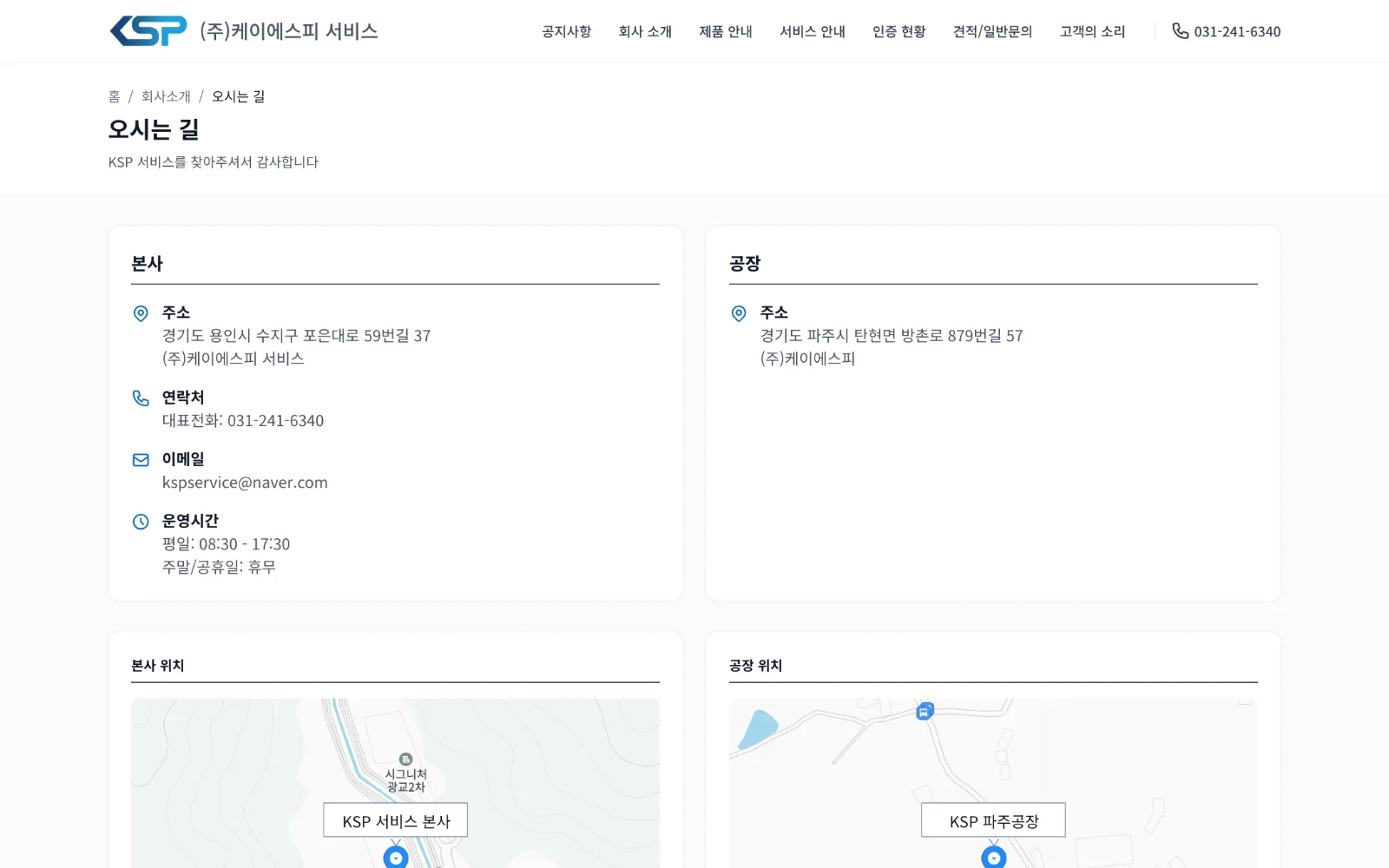
Task: Click the 회사소개 breadcrumb link
Action: coord(166,96)
